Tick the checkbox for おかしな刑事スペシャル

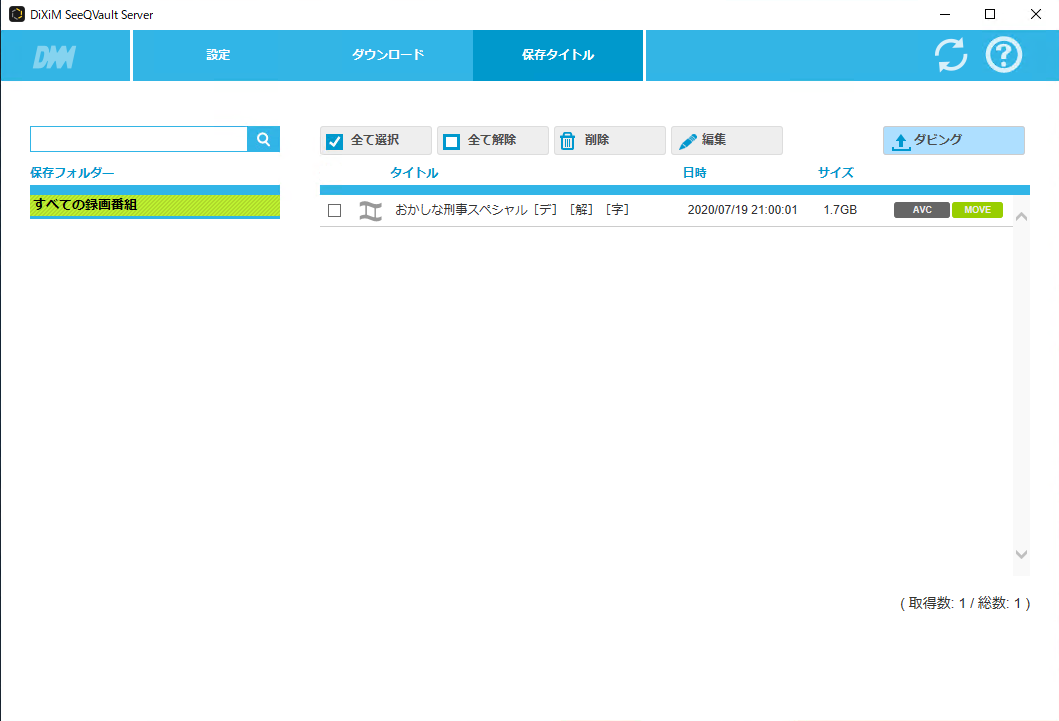click(x=335, y=211)
